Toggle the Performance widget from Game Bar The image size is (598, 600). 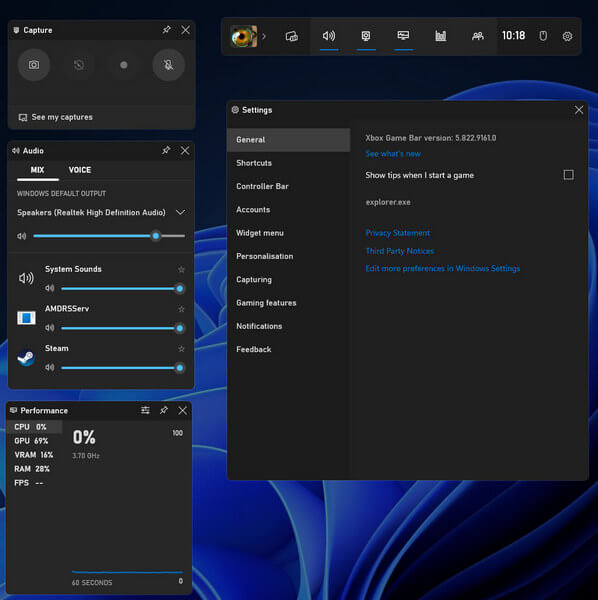tap(403, 36)
